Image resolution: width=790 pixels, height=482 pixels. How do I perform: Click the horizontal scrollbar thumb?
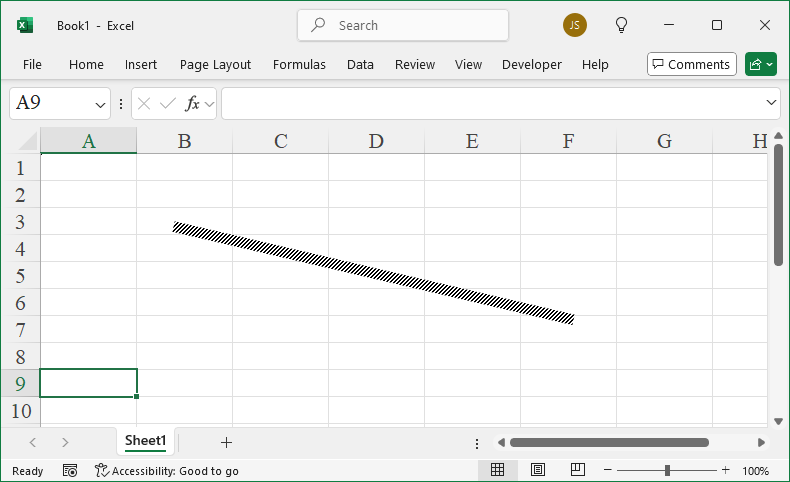click(x=609, y=442)
